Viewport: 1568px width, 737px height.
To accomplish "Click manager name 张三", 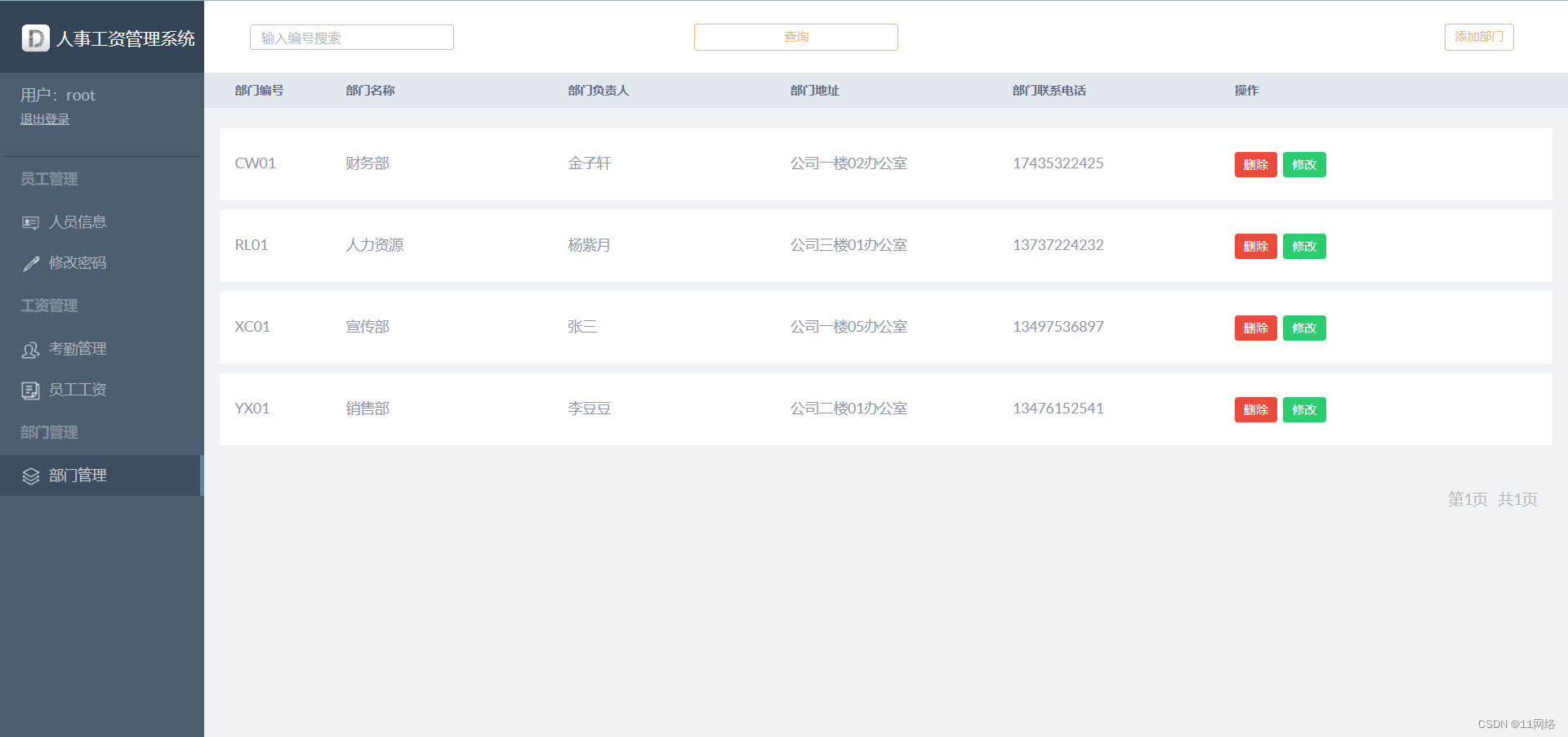I will coord(582,327).
